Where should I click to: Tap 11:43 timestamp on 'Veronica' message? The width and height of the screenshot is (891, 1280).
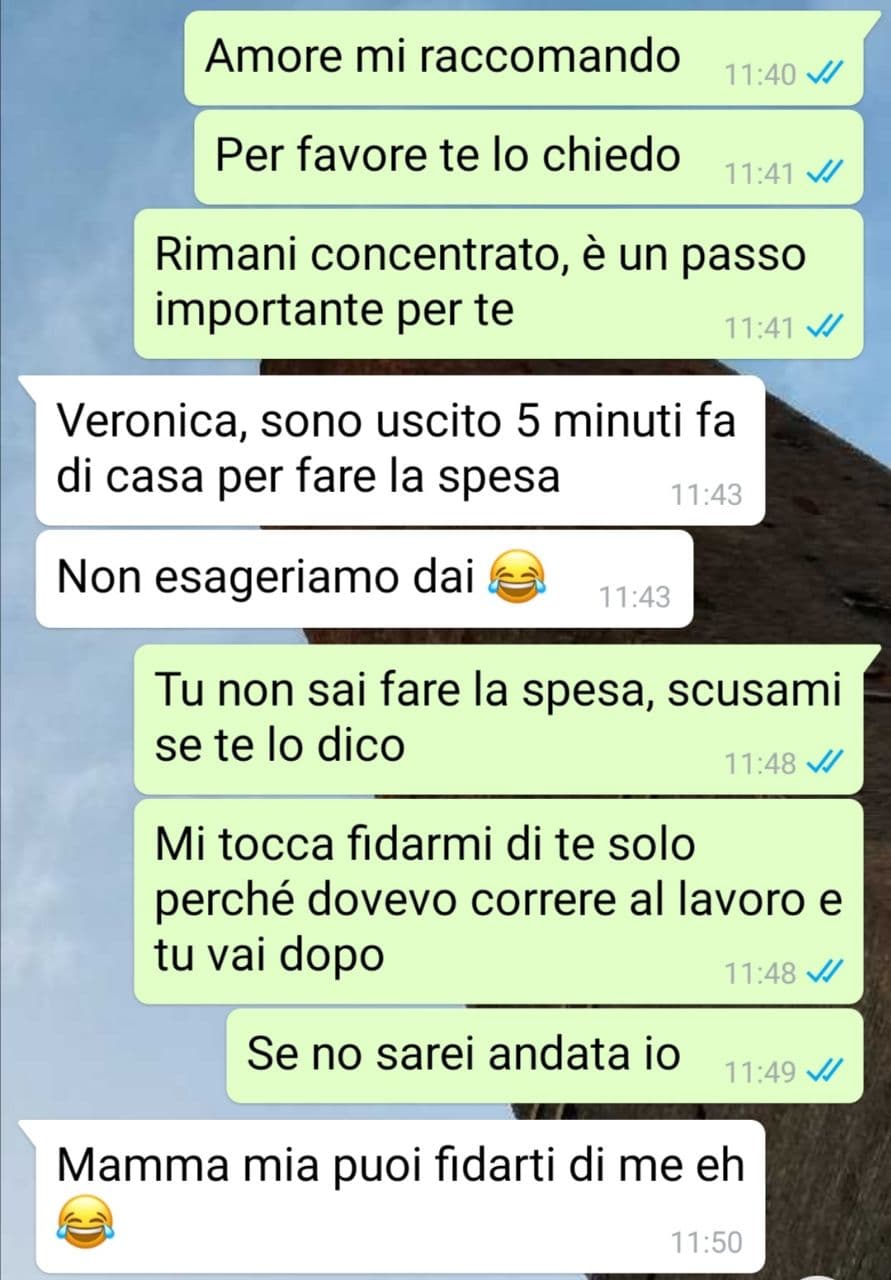707,493
